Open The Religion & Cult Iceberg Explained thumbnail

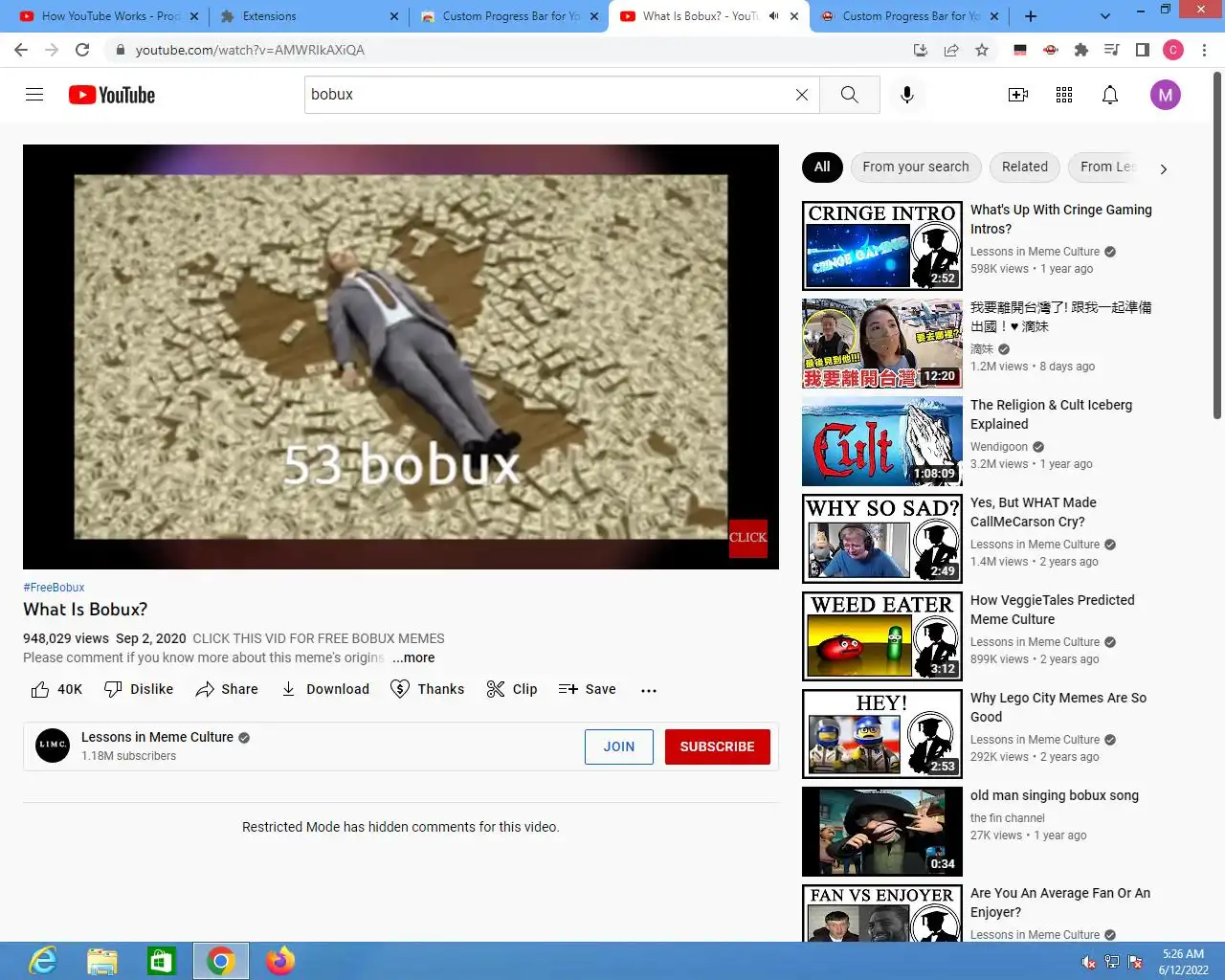pyautogui.click(x=882, y=441)
